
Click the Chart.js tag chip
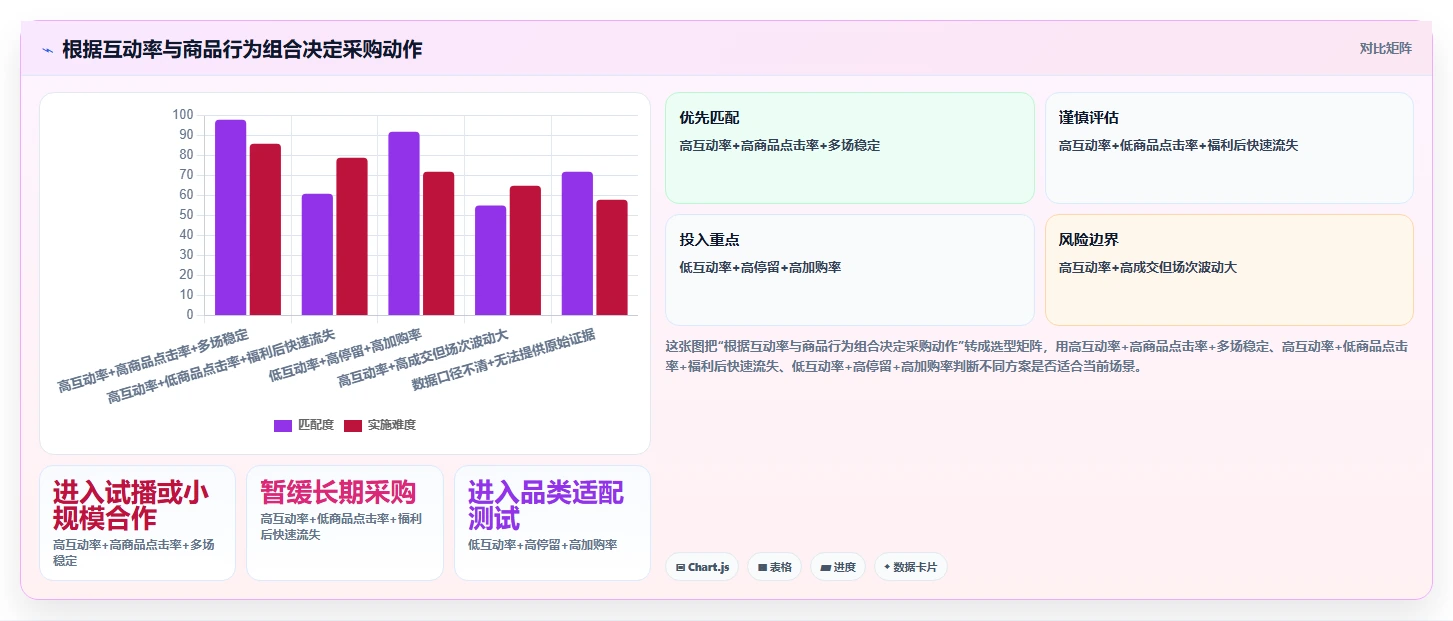click(x=702, y=567)
